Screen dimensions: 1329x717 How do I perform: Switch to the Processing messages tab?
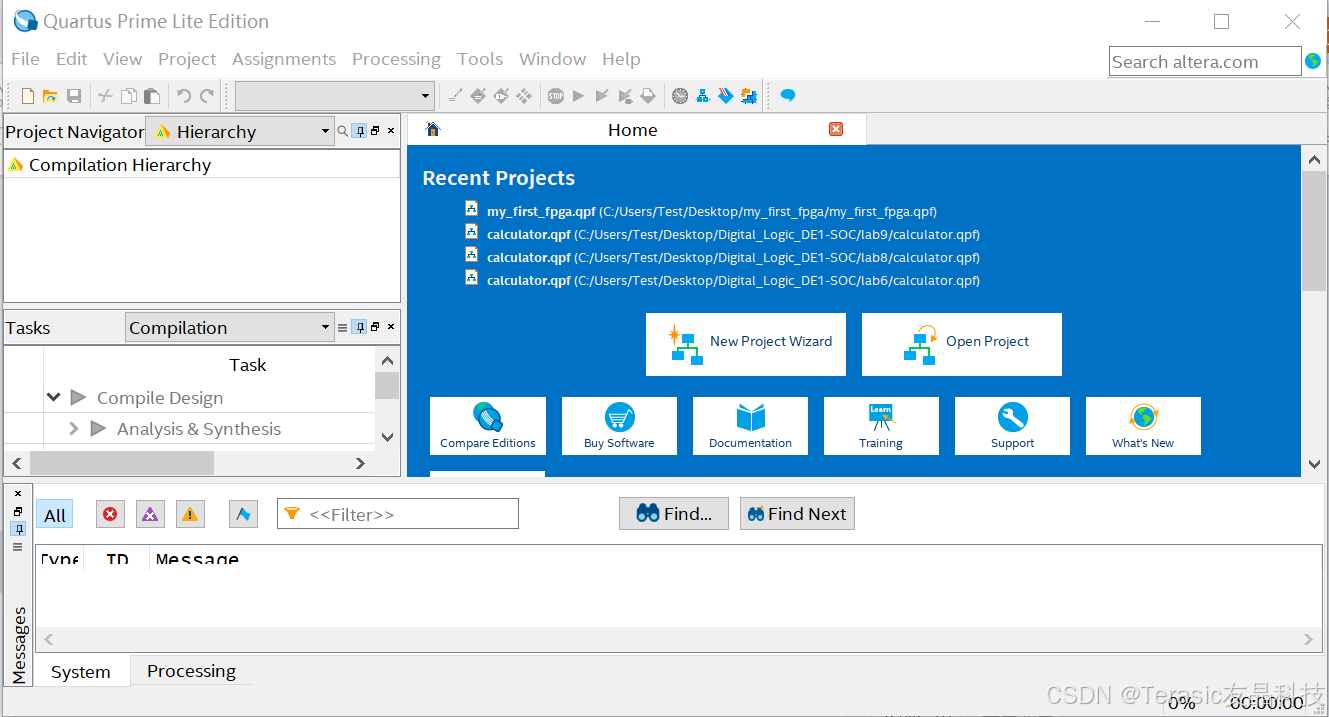coord(191,671)
